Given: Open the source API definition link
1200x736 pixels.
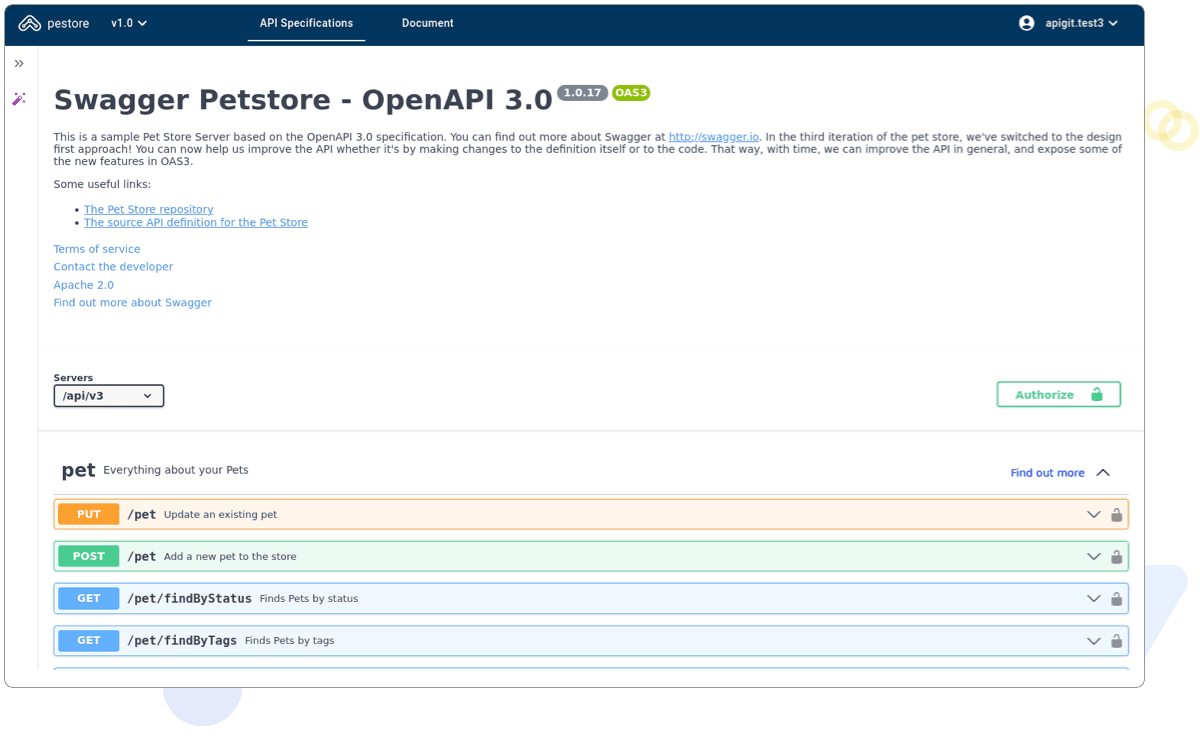Looking at the screenshot, I should pyautogui.click(x=196, y=223).
